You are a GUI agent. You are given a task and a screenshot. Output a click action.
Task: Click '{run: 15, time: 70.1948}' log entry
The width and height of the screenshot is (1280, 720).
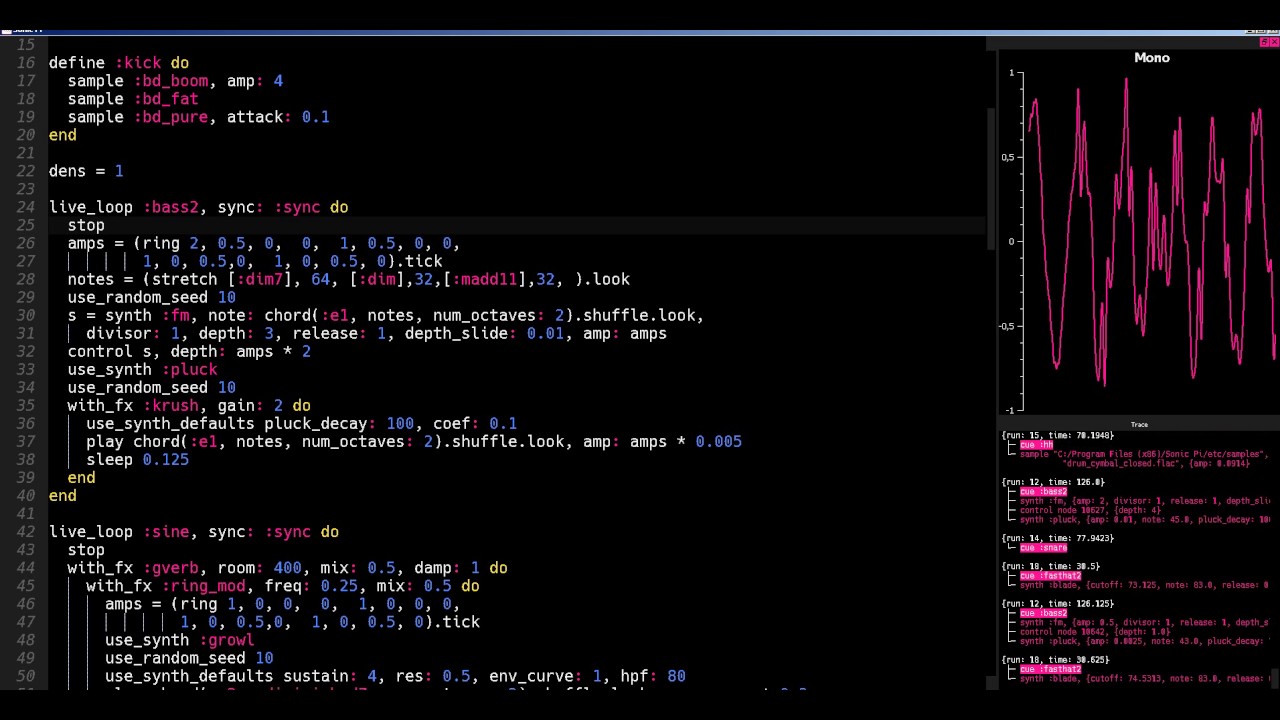coord(1057,436)
